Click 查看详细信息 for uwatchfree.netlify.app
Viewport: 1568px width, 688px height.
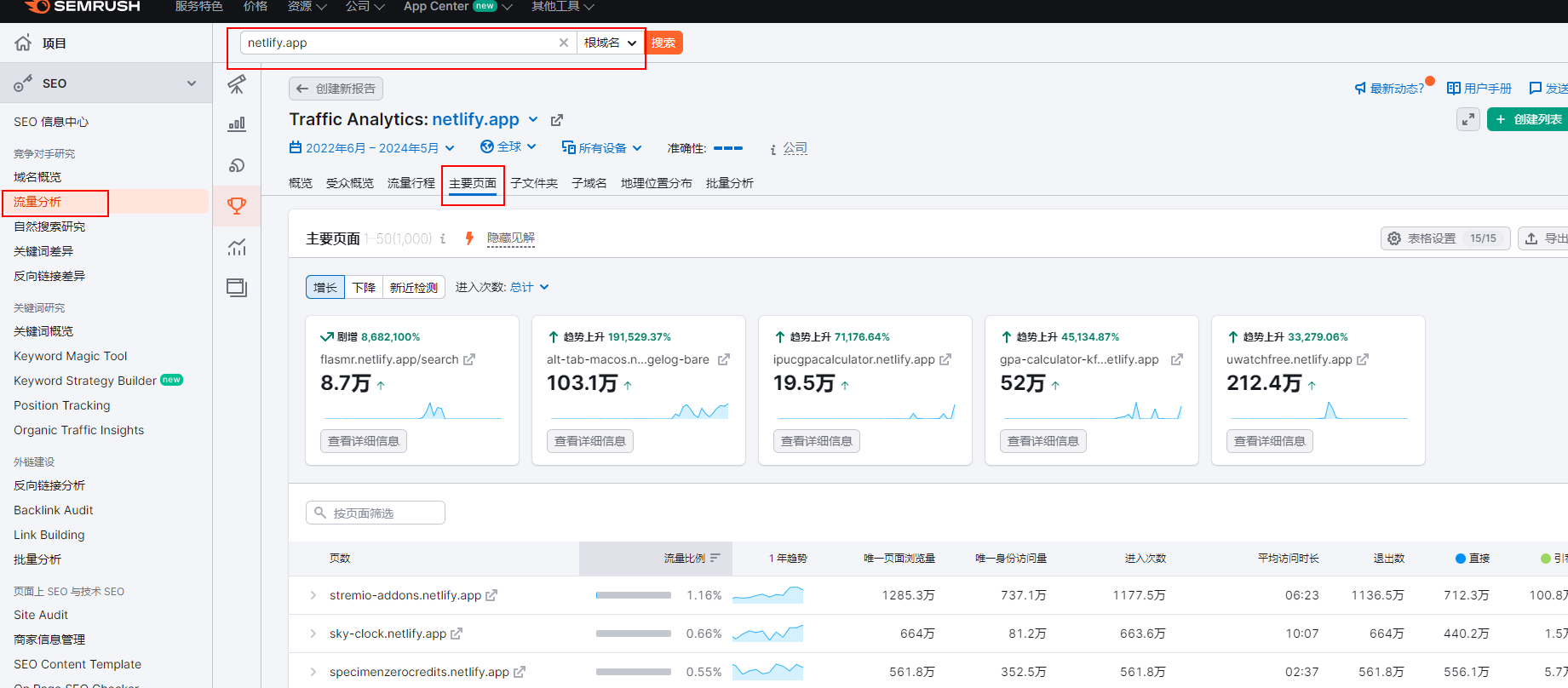point(1269,441)
